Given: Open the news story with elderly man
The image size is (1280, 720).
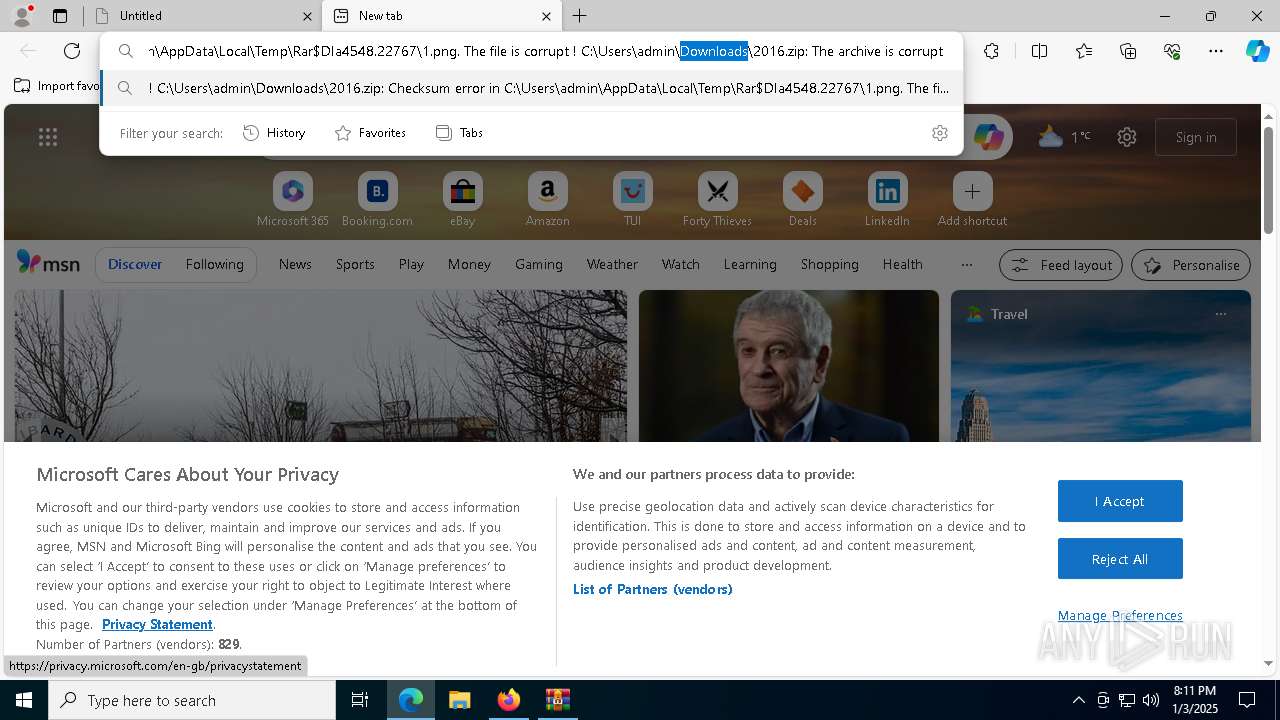Looking at the screenshot, I should coord(789,366).
